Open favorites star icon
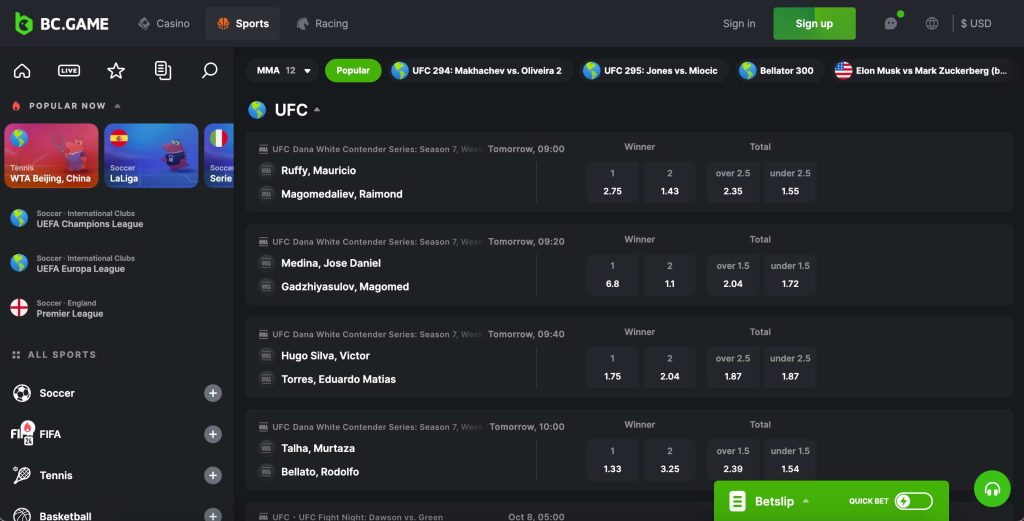1024x521 pixels. (116, 71)
